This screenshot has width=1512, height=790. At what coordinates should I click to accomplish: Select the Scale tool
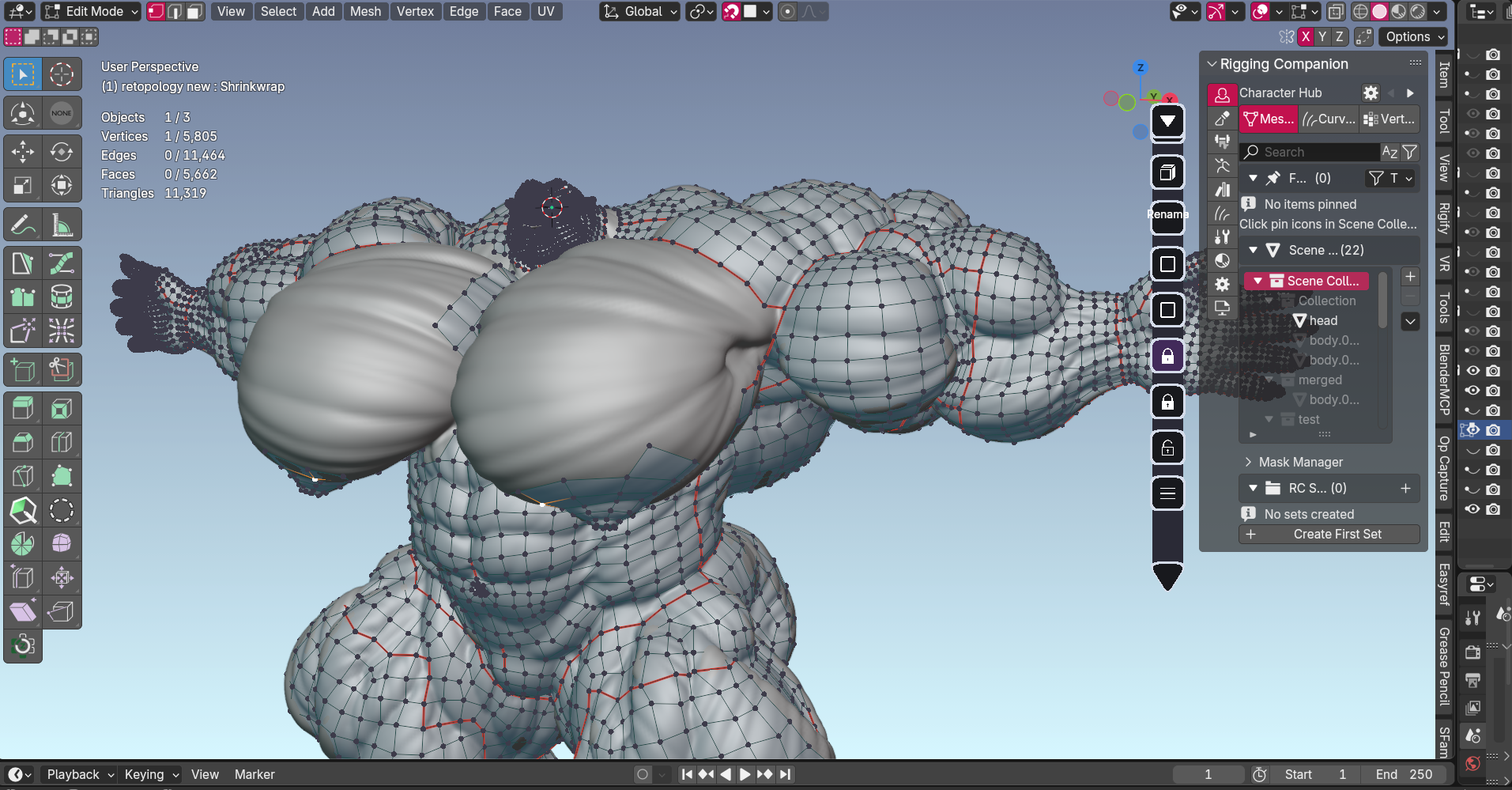click(23, 186)
